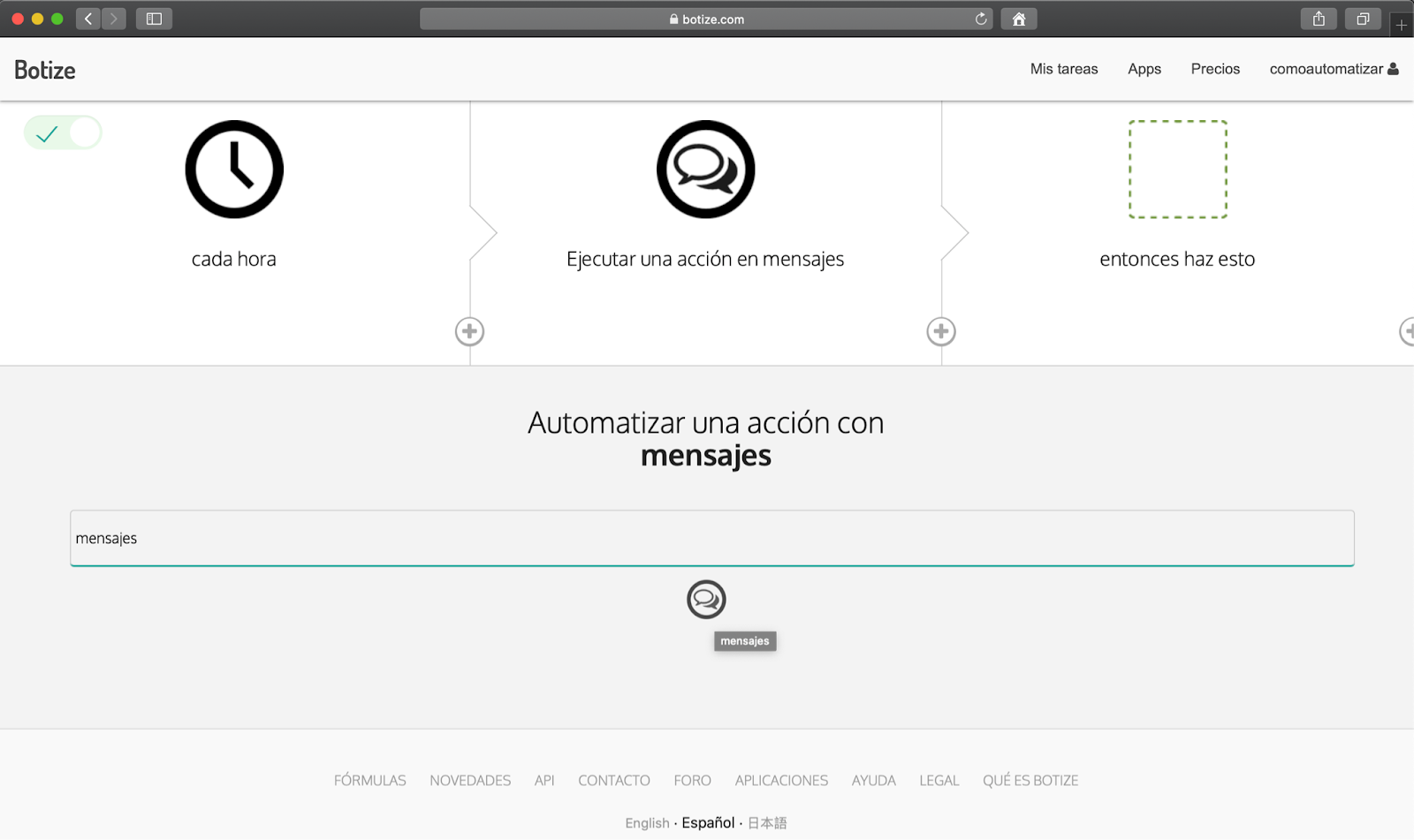Show all tabs overview in Safari

pyautogui.click(x=1363, y=19)
